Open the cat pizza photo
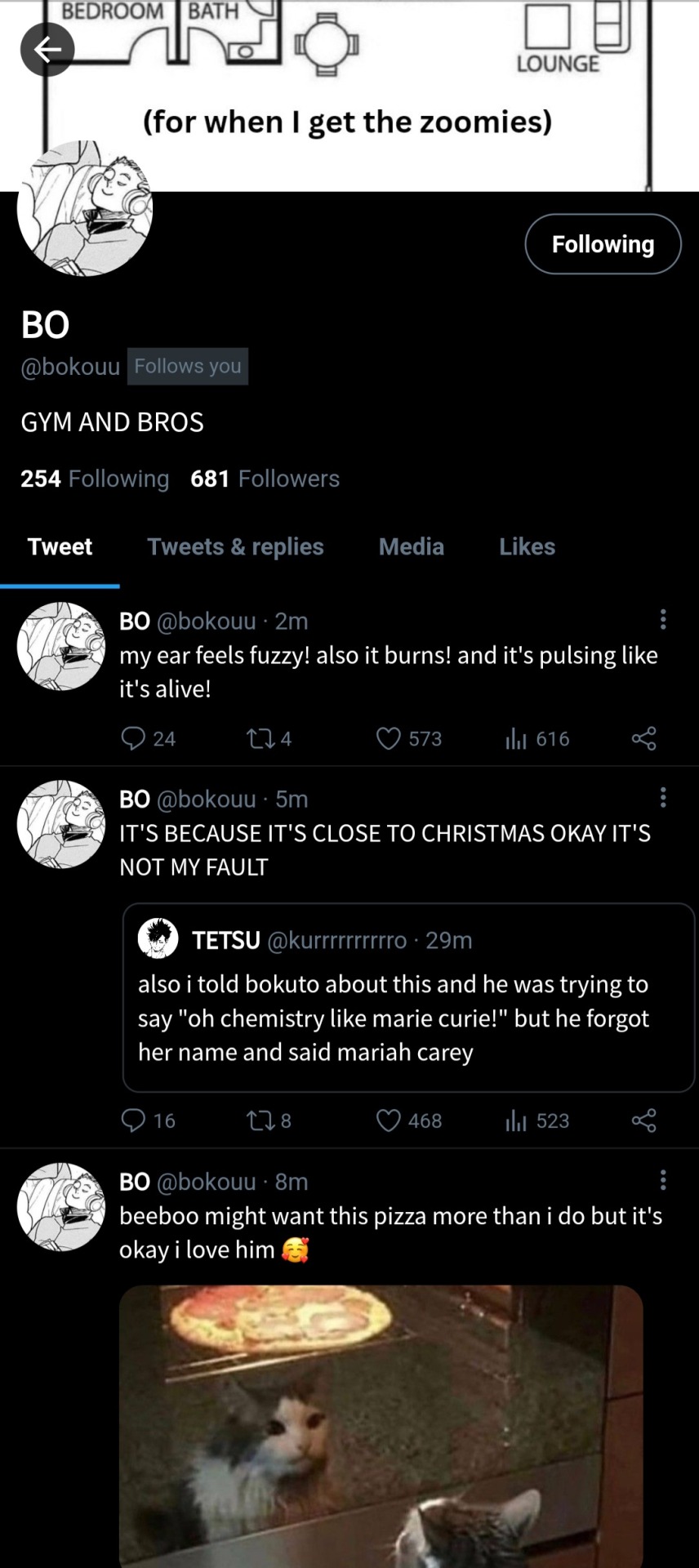Viewport: 699px width, 1568px height. click(381, 1425)
